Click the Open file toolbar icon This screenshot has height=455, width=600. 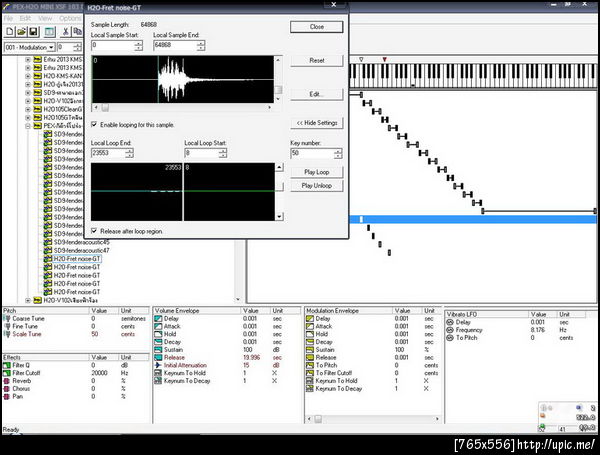coord(21,31)
